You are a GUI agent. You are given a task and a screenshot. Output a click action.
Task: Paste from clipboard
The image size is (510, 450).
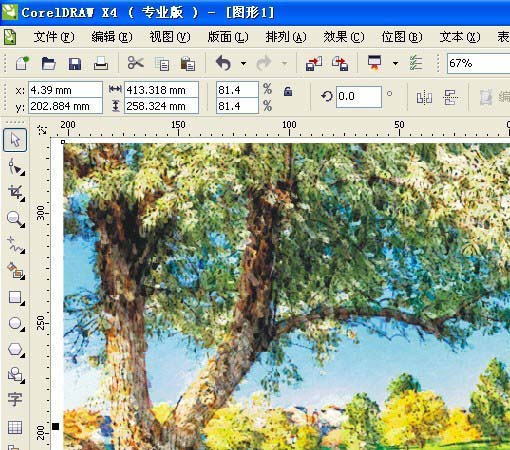click(188, 63)
